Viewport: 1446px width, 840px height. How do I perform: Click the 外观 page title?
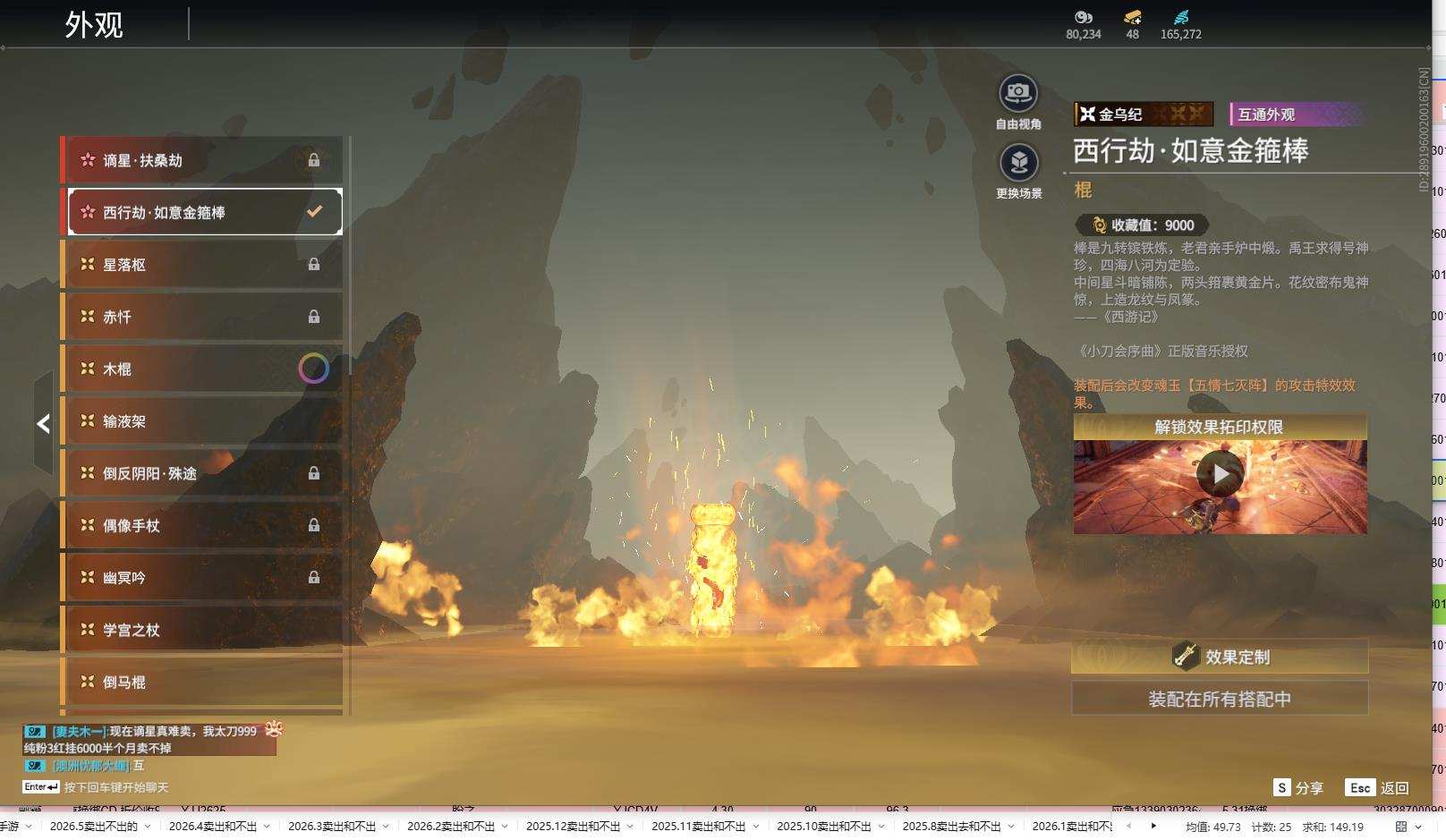pyautogui.click(x=94, y=24)
